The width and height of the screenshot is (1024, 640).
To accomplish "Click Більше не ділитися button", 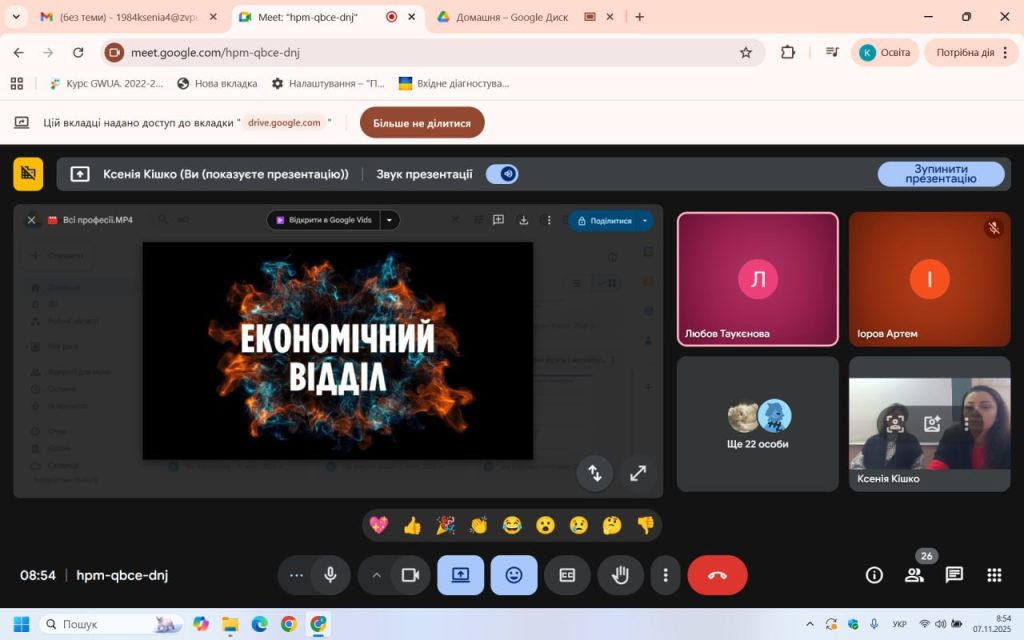I will [x=422, y=123].
